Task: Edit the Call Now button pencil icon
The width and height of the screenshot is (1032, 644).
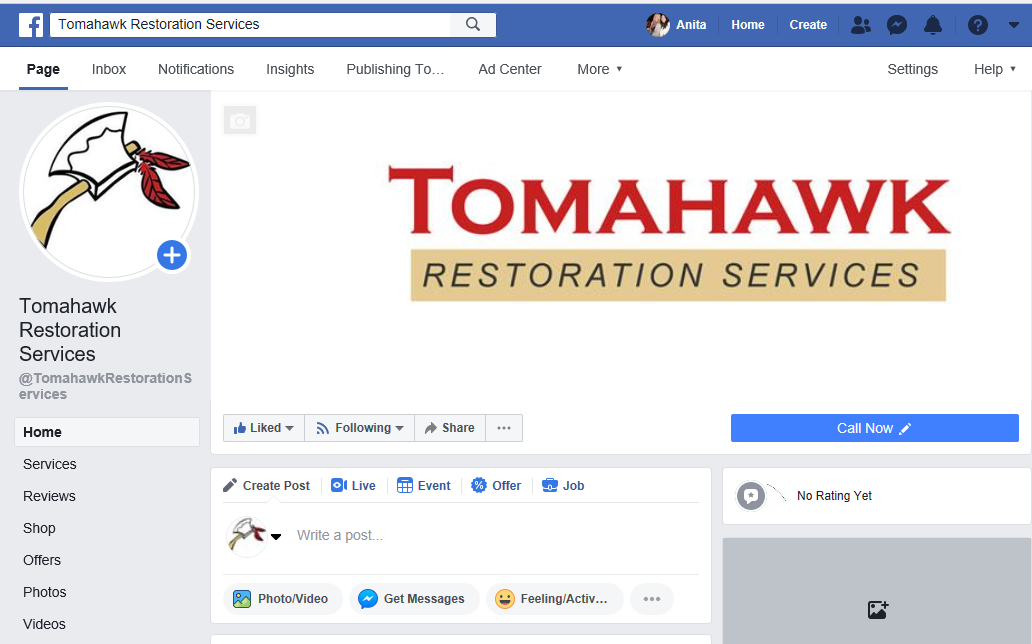Action: (906, 429)
